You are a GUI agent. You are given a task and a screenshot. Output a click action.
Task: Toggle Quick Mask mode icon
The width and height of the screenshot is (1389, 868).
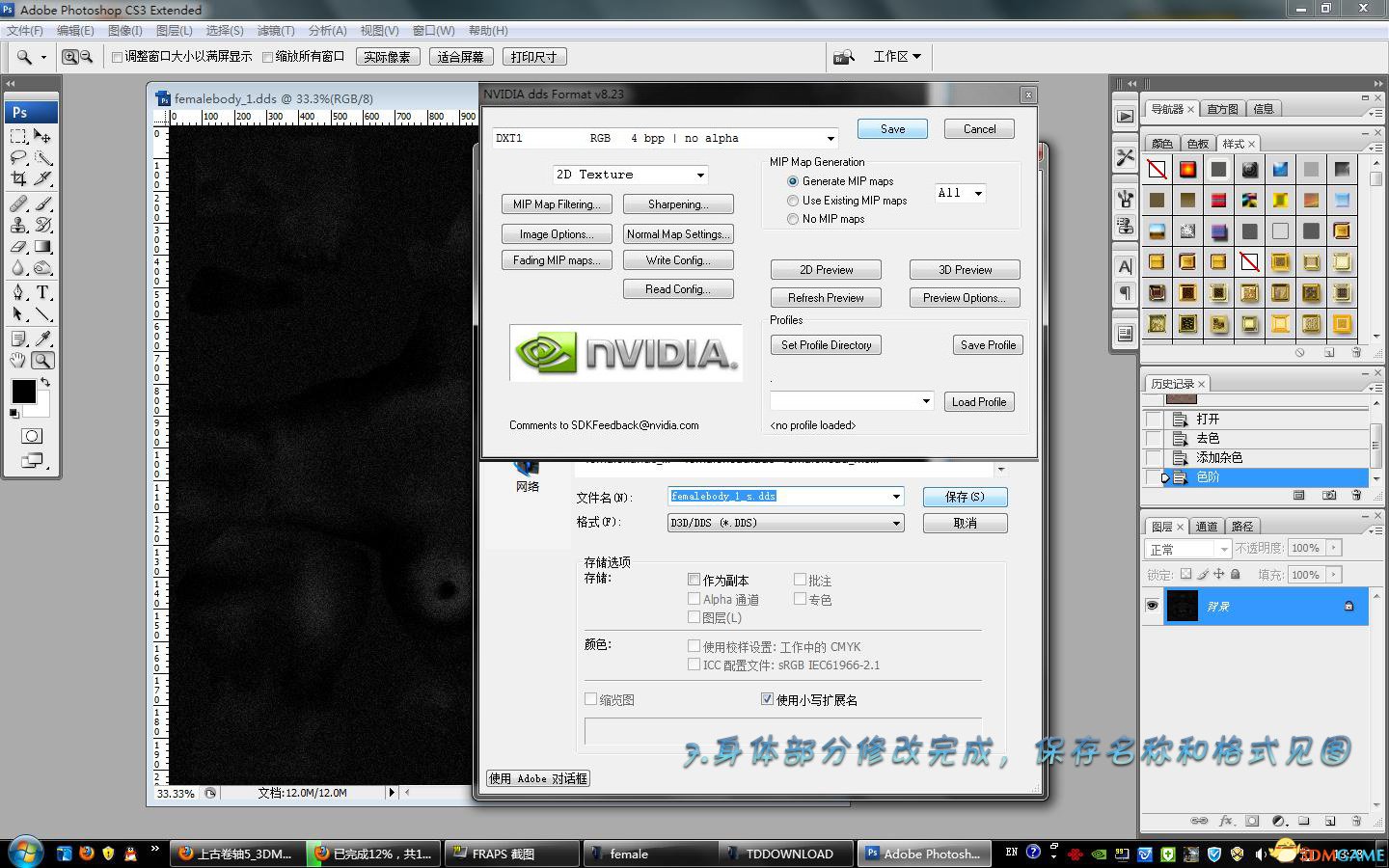tap(31, 436)
